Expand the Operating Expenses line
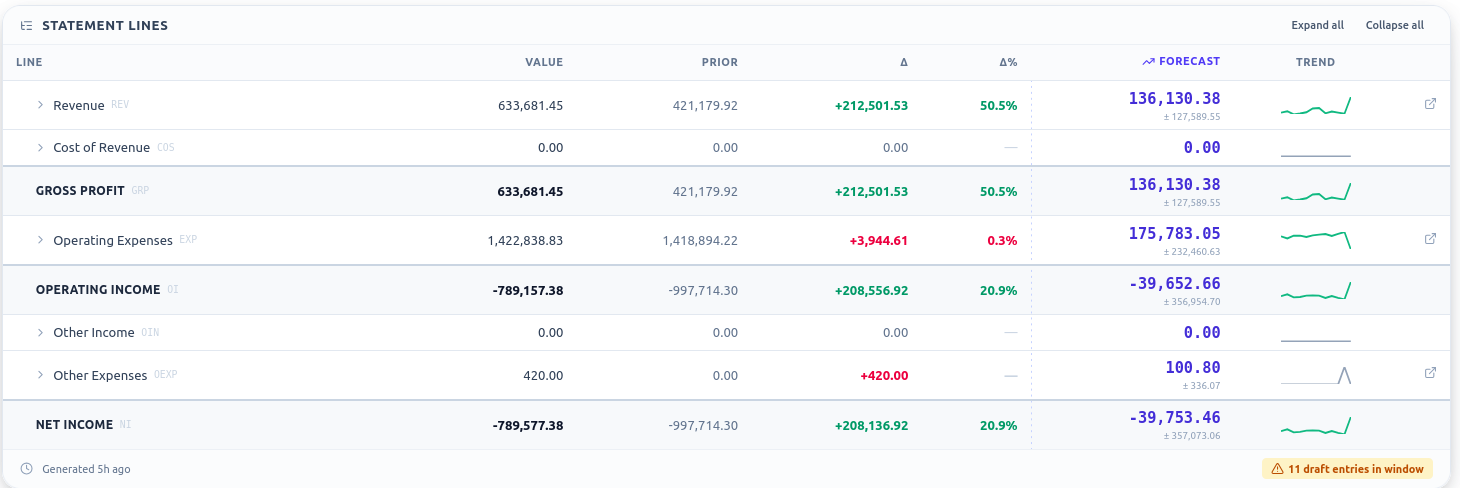Screen dimensions: 1460x488 [x=40, y=240]
